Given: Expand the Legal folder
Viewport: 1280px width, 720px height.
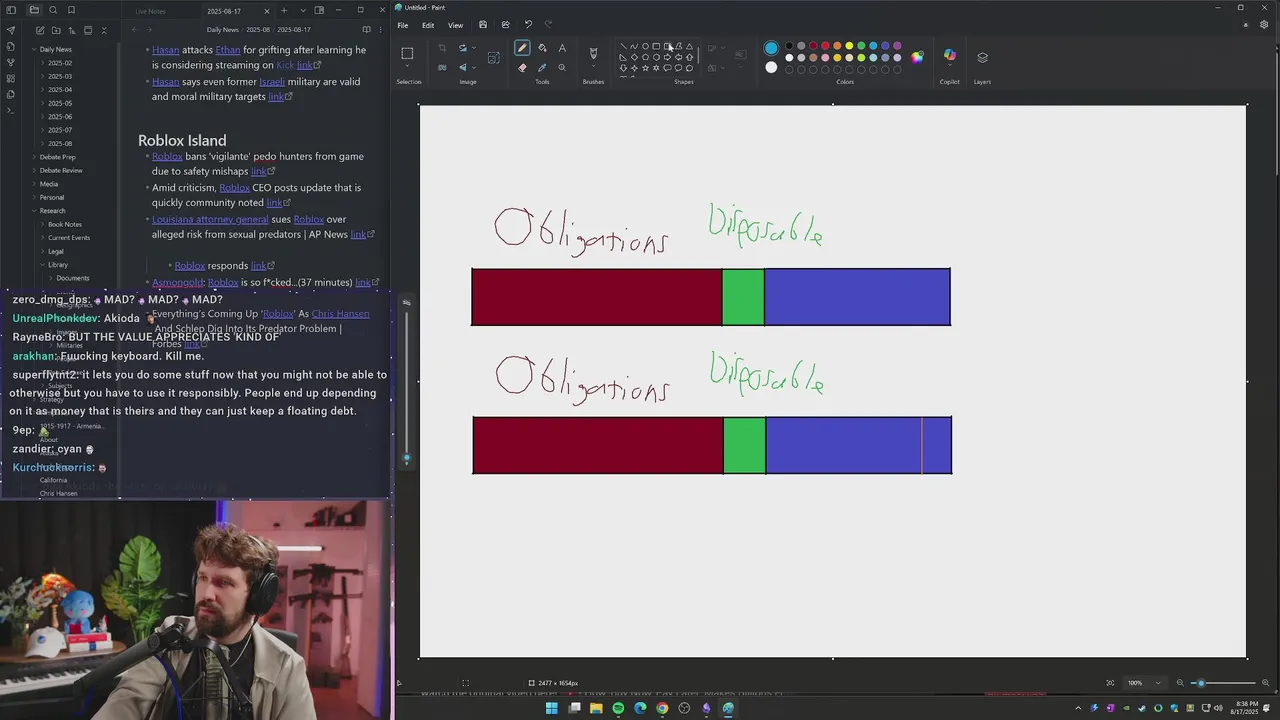Looking at the screenshot, I should tap(43, 251).
